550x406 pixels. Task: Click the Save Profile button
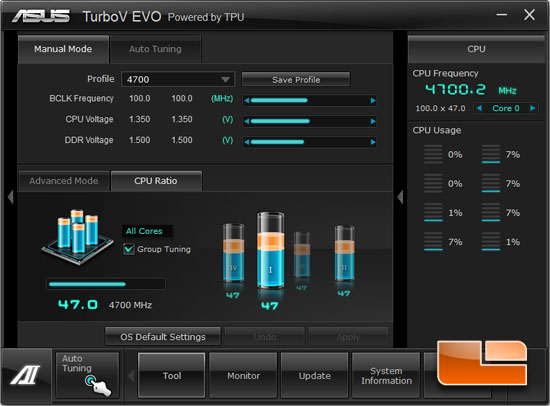(x=296, y=80)
